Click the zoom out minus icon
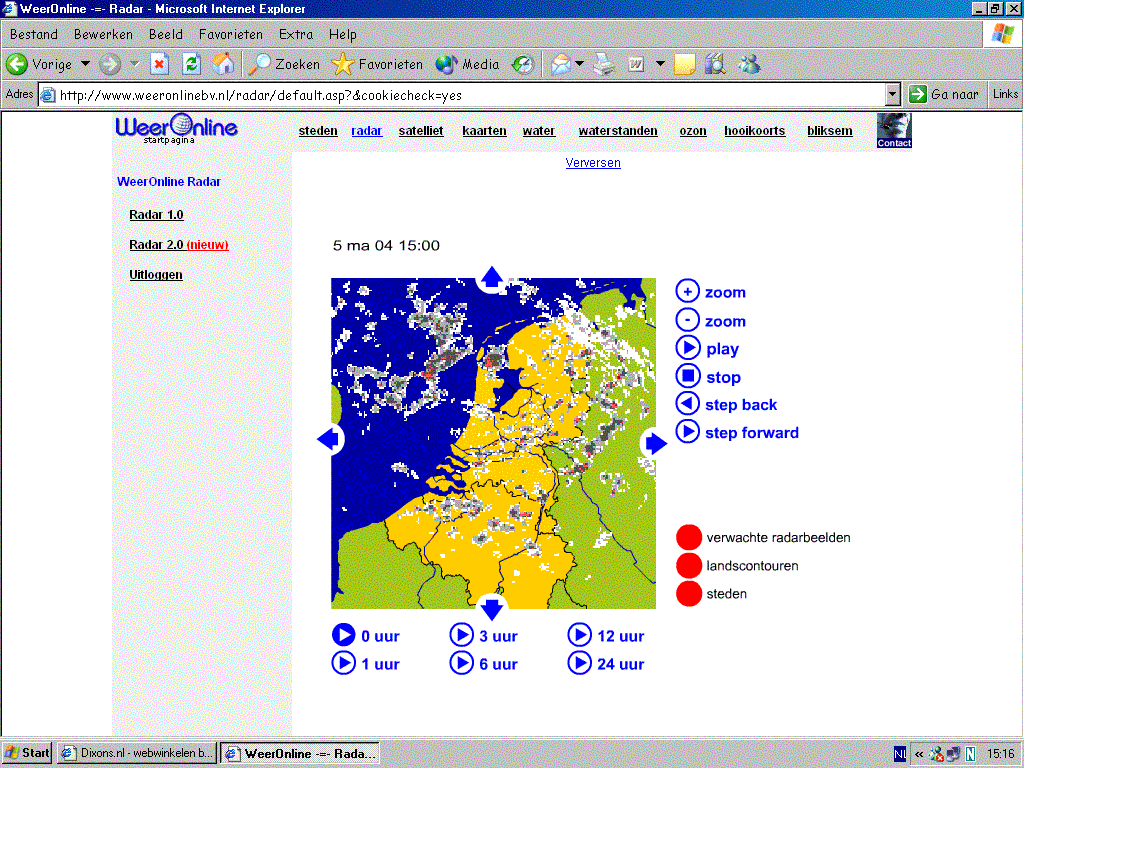This screenshot has height=856, width=1144. pos(687,320)
